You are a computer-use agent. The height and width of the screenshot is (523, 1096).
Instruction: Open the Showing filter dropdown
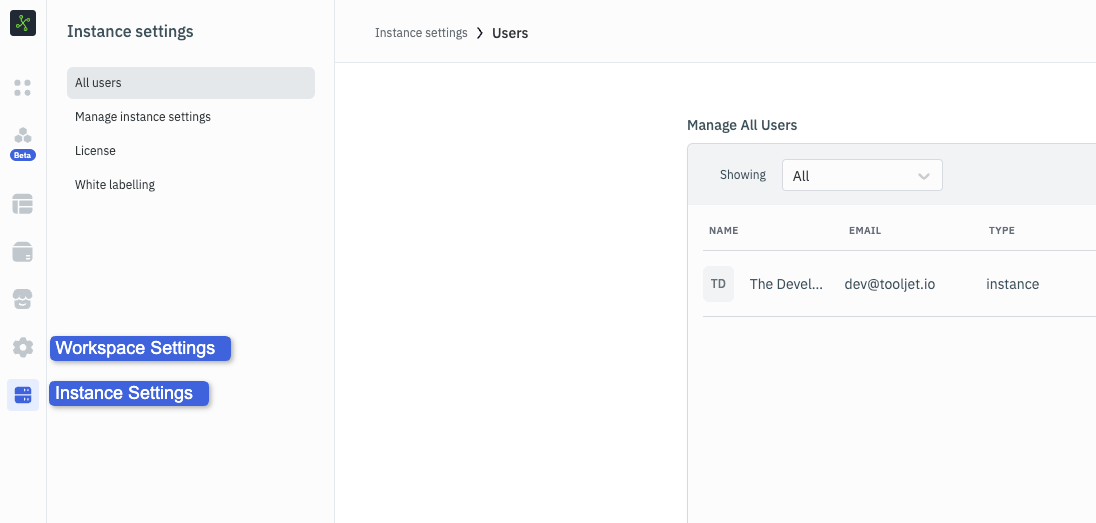861,176
